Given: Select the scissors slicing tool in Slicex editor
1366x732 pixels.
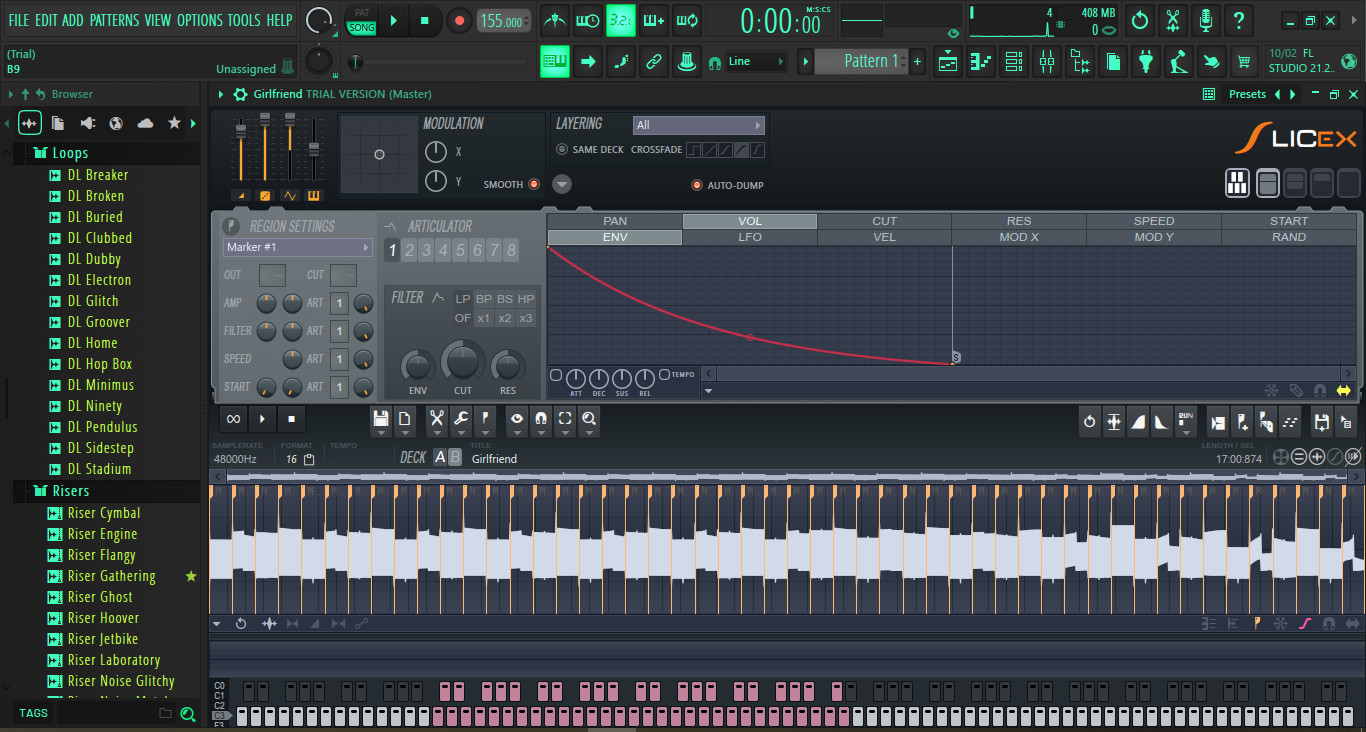Looking at the screenshot, I should 436,418.
